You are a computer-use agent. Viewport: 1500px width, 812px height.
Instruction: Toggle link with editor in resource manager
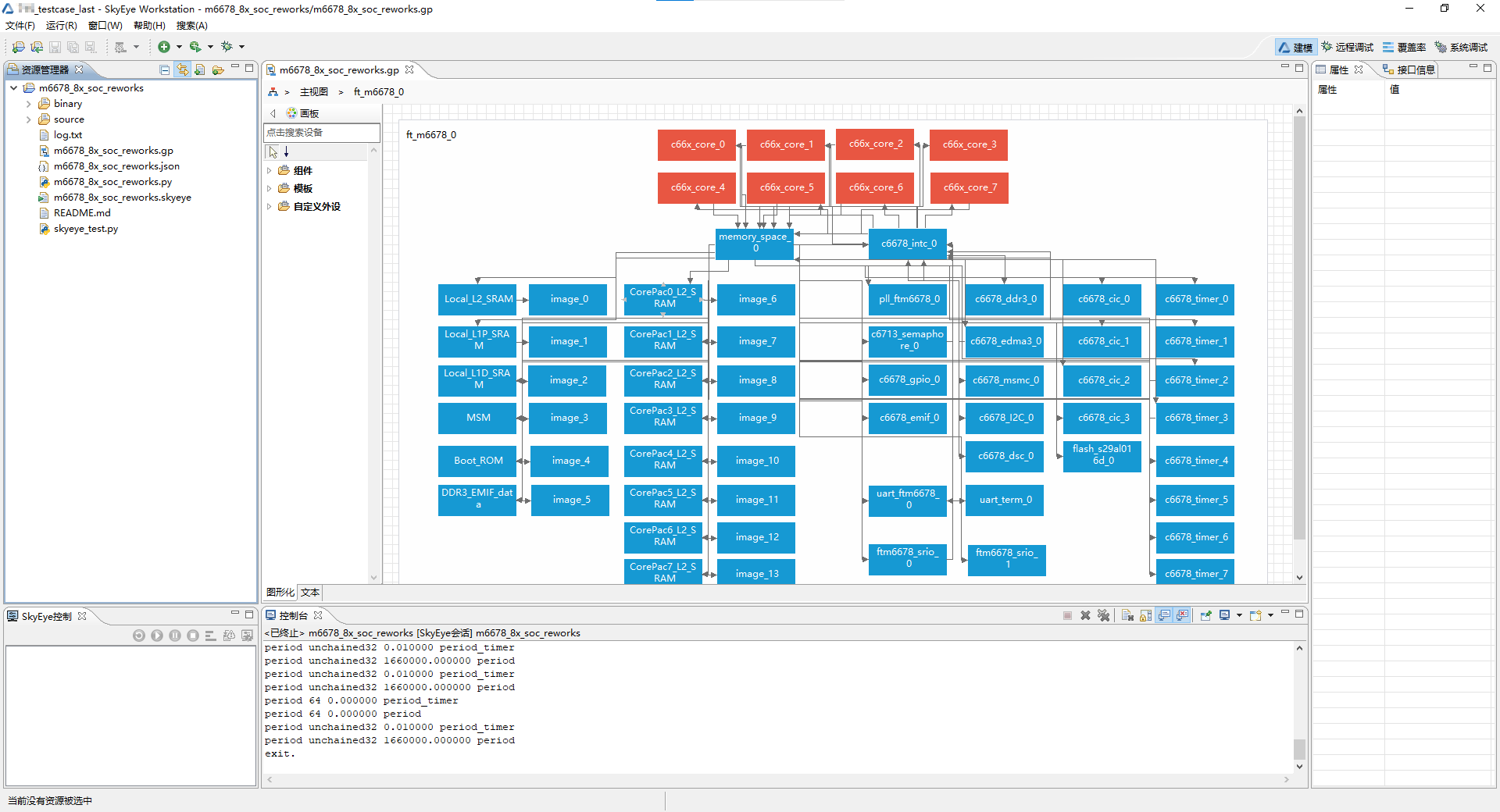point(182,69)
